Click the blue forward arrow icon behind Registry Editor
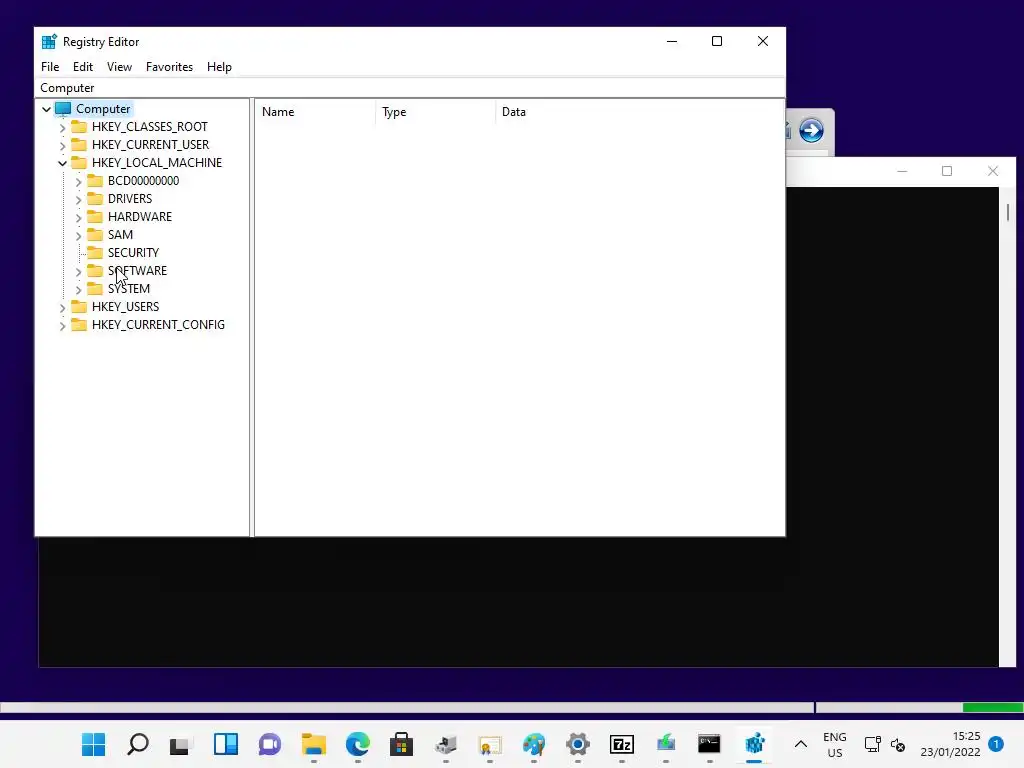This screenshot has width=1024, height=768. pos(811,131)
